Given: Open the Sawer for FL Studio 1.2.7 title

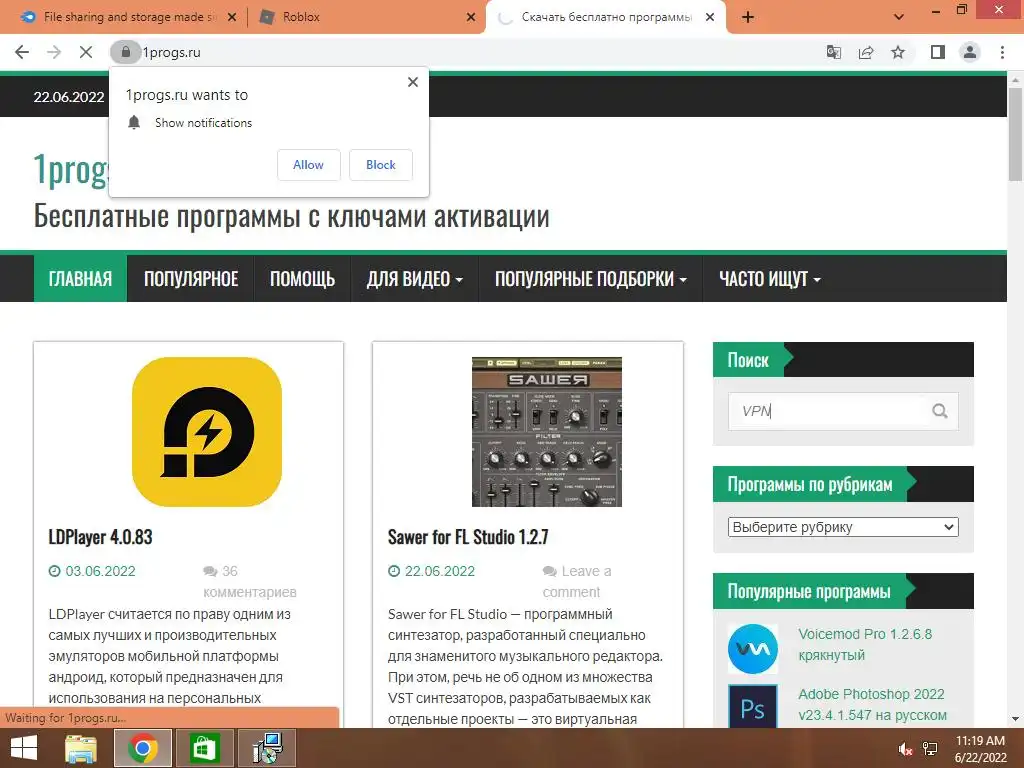Looking at the screenshot, I should click(x=468, y=537).
